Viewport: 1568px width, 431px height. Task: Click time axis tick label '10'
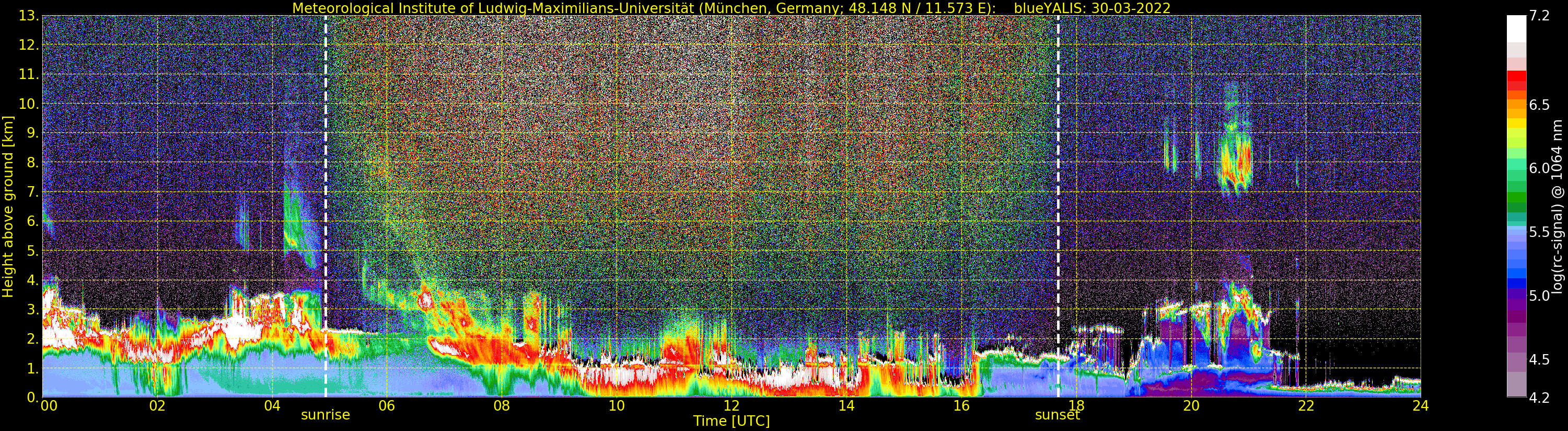[x=617, y=405]
